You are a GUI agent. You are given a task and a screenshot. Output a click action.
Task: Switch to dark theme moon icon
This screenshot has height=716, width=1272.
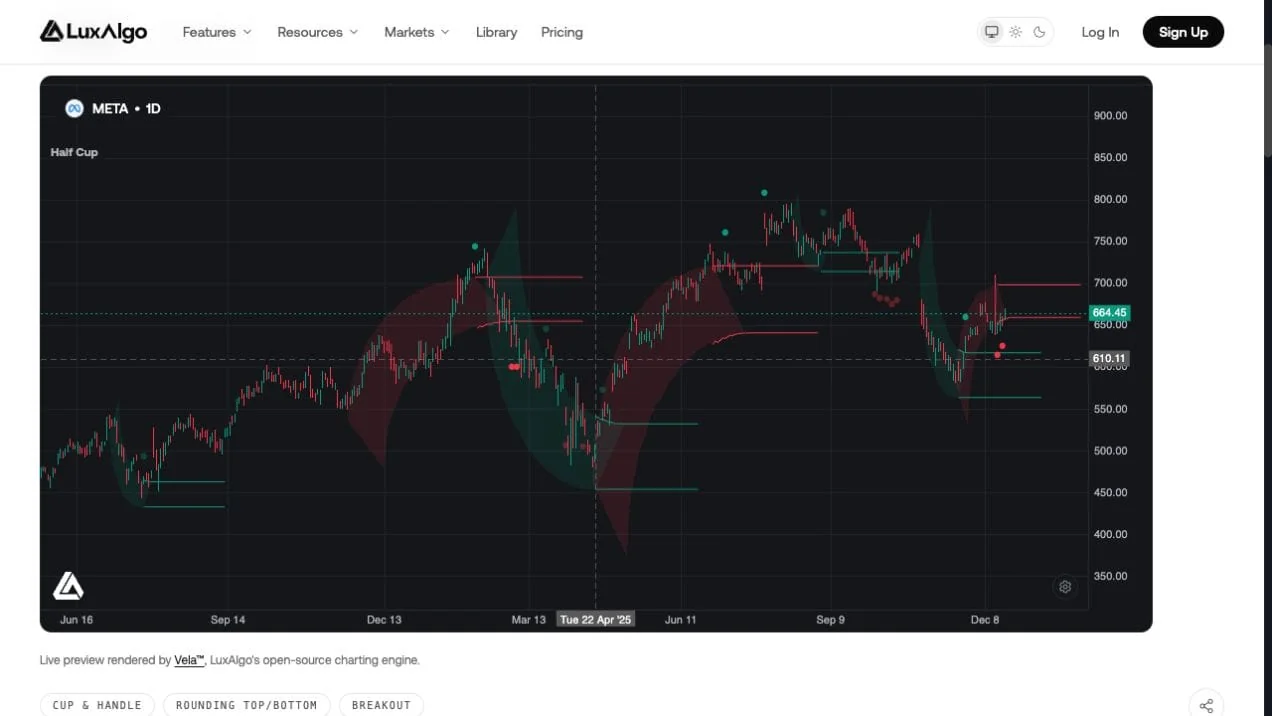coord(1040,32)
